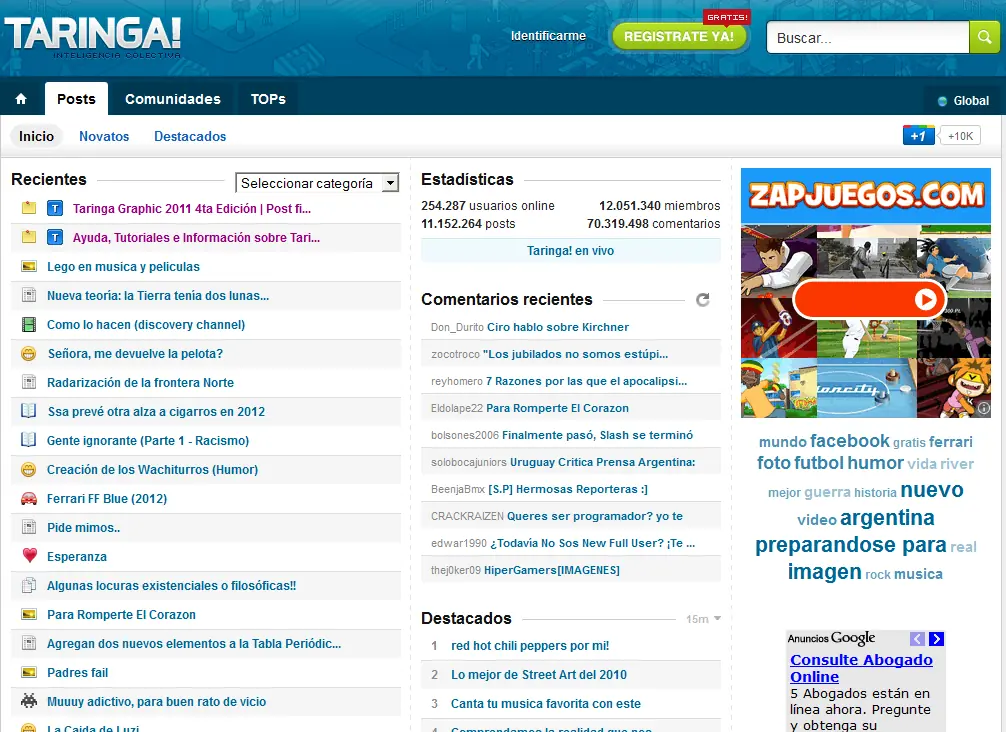Viewport: 1006px width, 732px height.
Task: Open comment Ciro hablo sobre Kirchner
Action: tap(558, 327)
